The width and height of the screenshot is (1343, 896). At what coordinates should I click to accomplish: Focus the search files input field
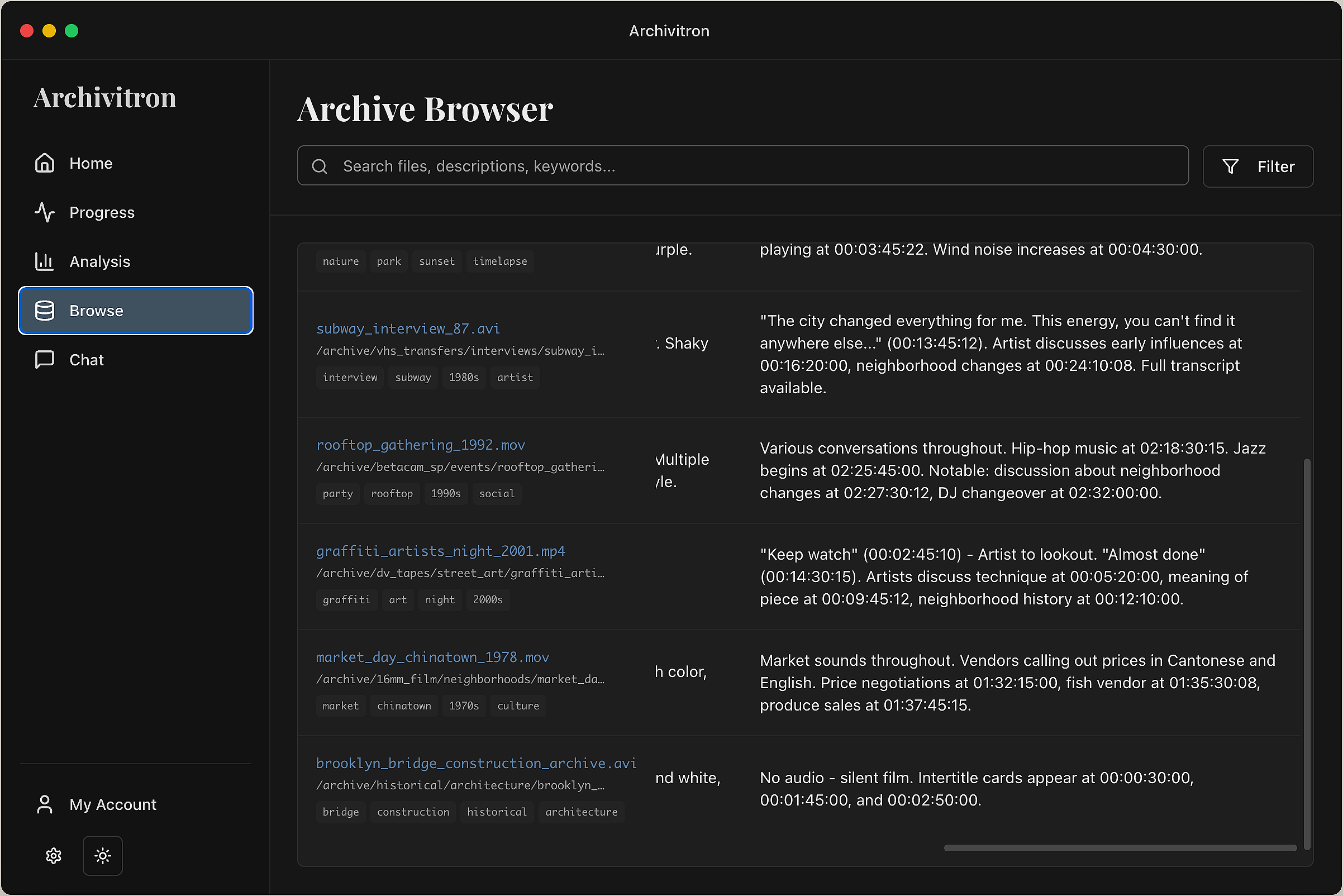click(743, 166)
